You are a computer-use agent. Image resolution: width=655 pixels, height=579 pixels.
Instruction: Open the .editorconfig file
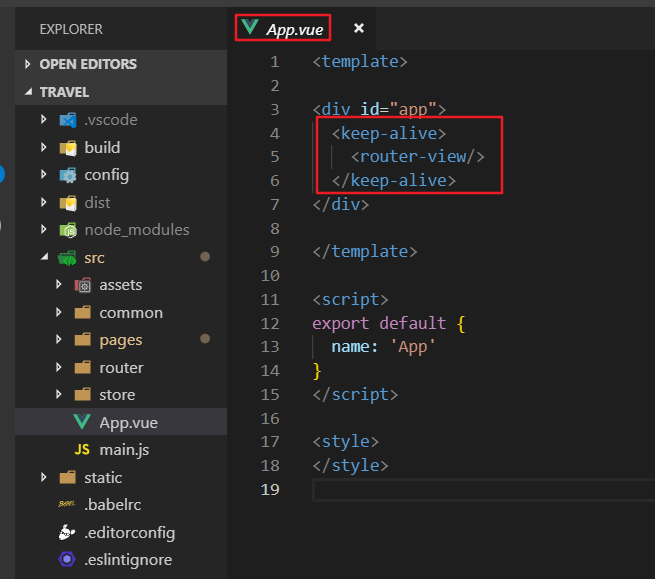(x=121, y=532)
